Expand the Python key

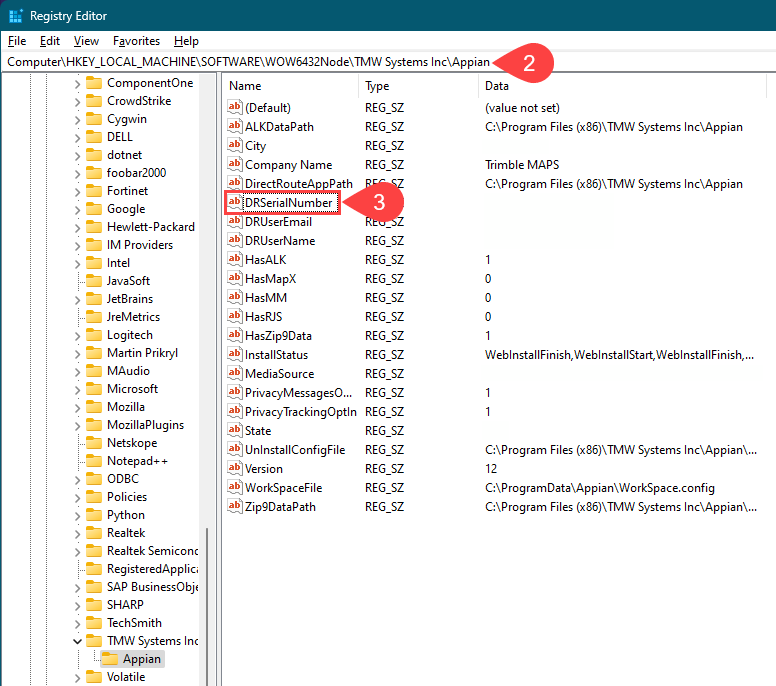coord(77,516)
